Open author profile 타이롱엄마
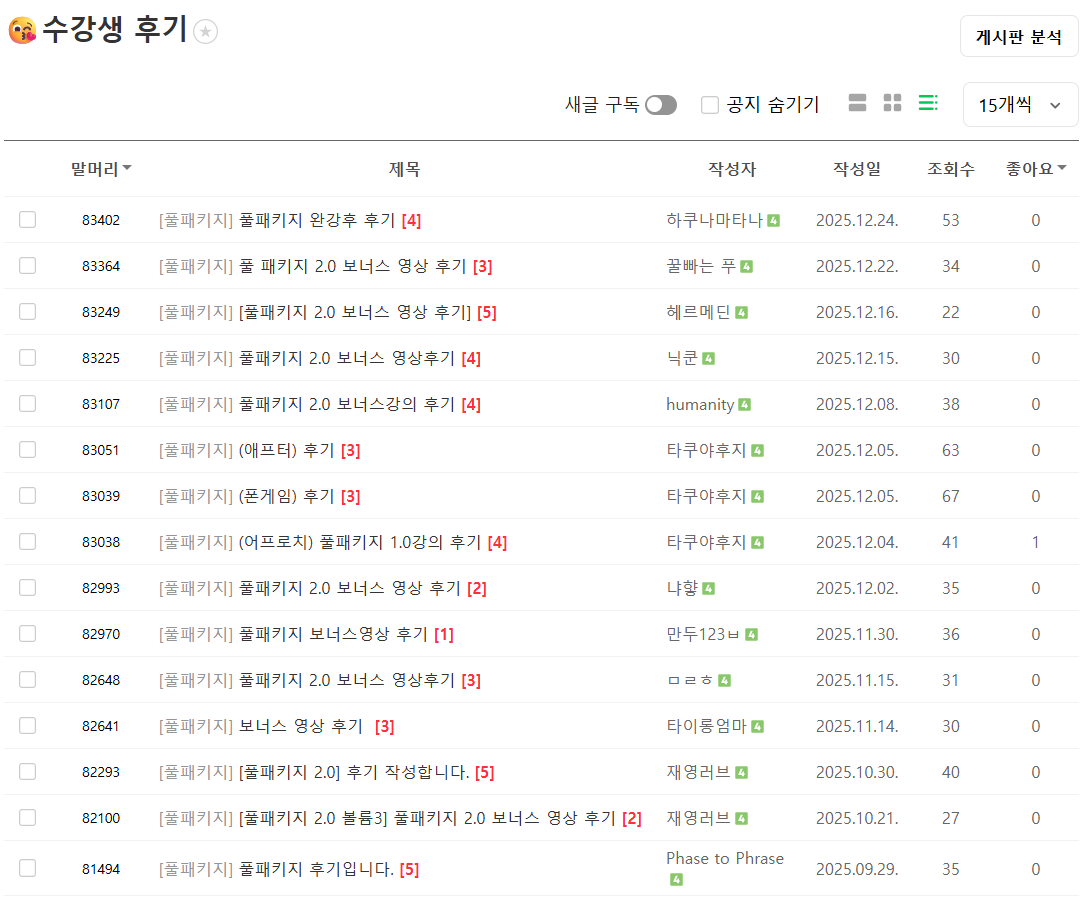The width and height of the screenshot is (1083, 900). tap(706, 727)
